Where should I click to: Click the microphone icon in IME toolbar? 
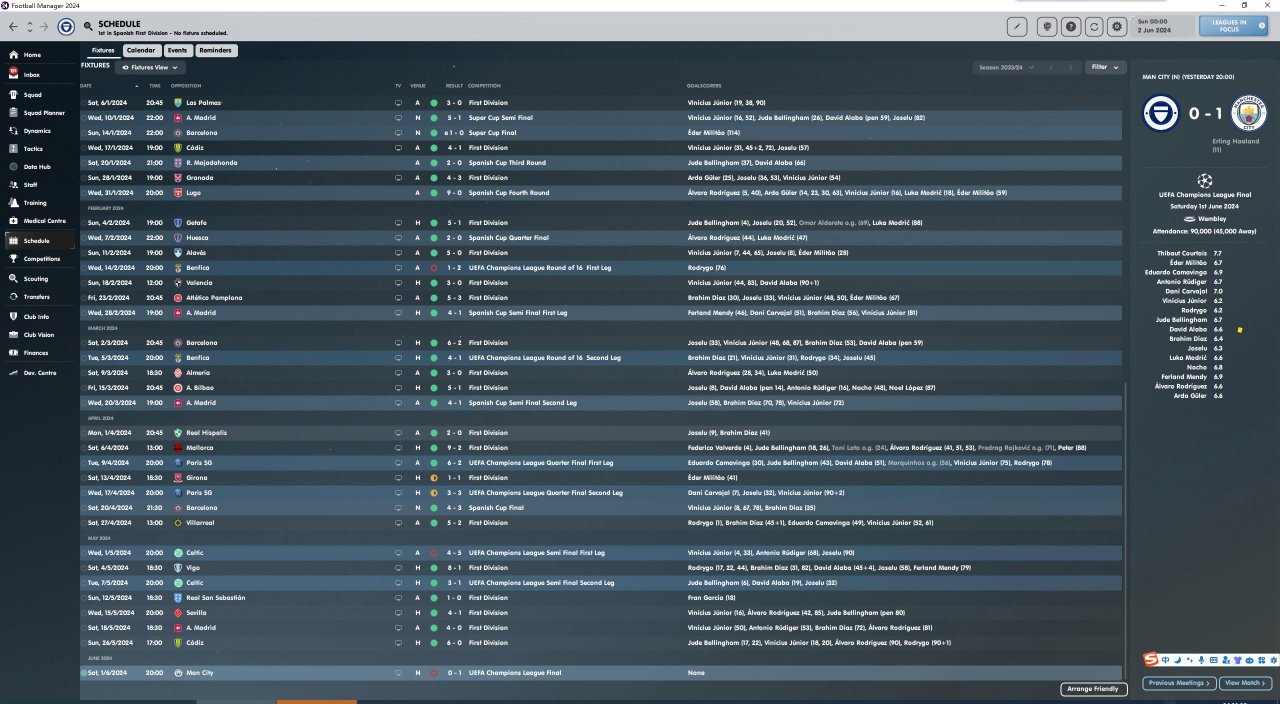coord(1201,660)
